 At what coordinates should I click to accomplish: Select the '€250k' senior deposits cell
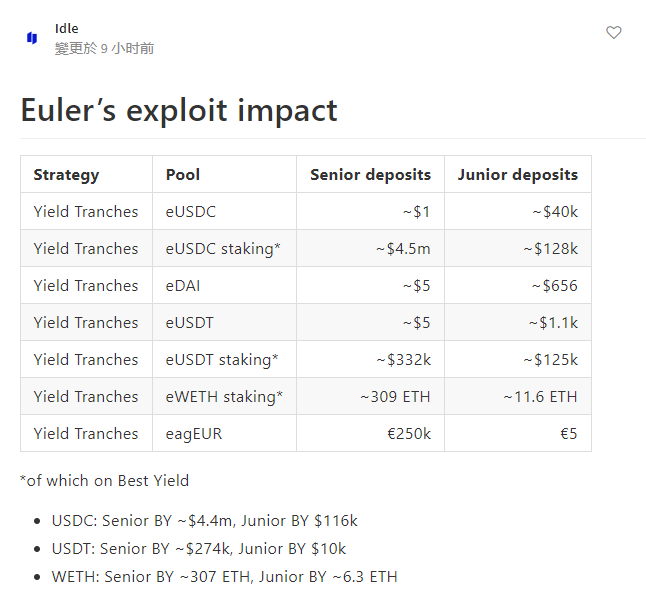click(408, 434)
